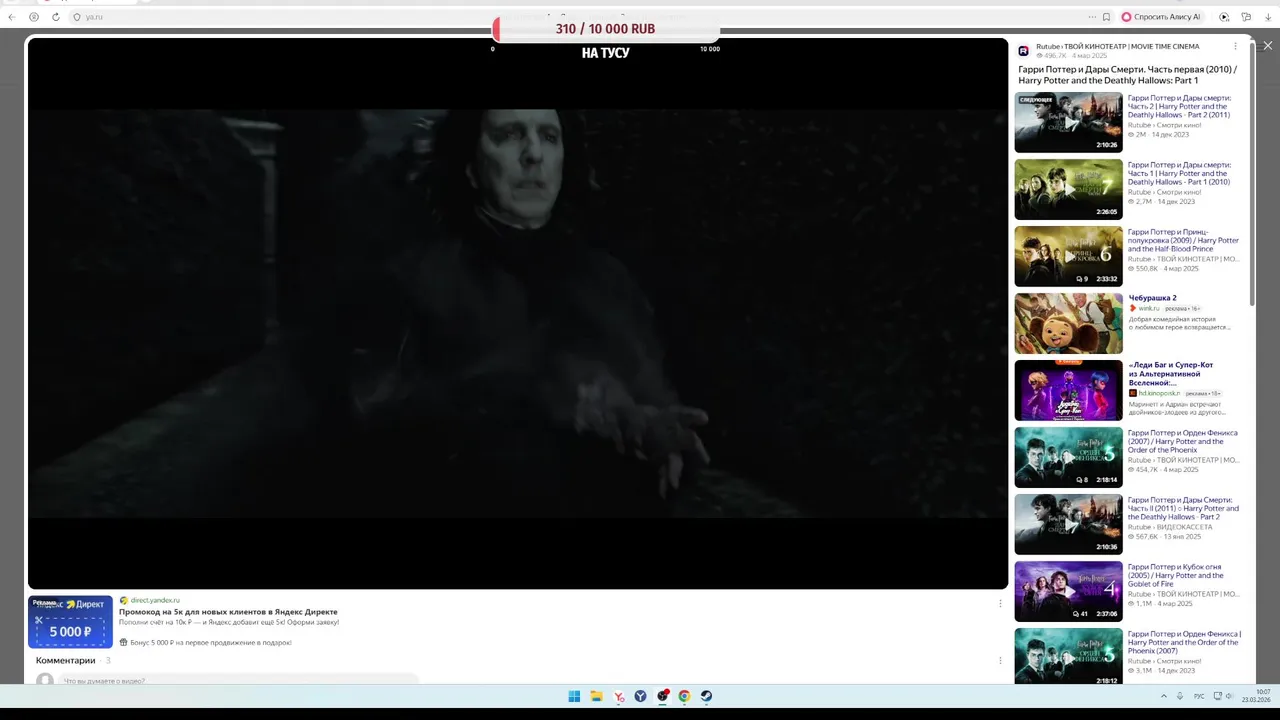The width and height of the screenshot is (1280, 720).
Task: Bookmark this page using the bookmark icon
Action: coord(1106,17)
